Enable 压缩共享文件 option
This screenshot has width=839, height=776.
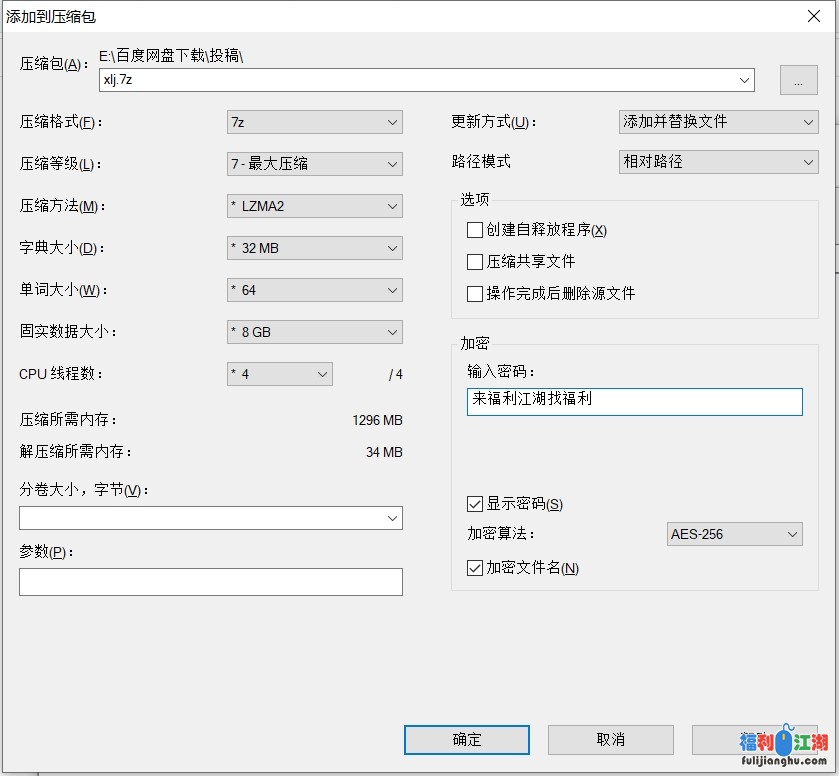pos(475,262)
